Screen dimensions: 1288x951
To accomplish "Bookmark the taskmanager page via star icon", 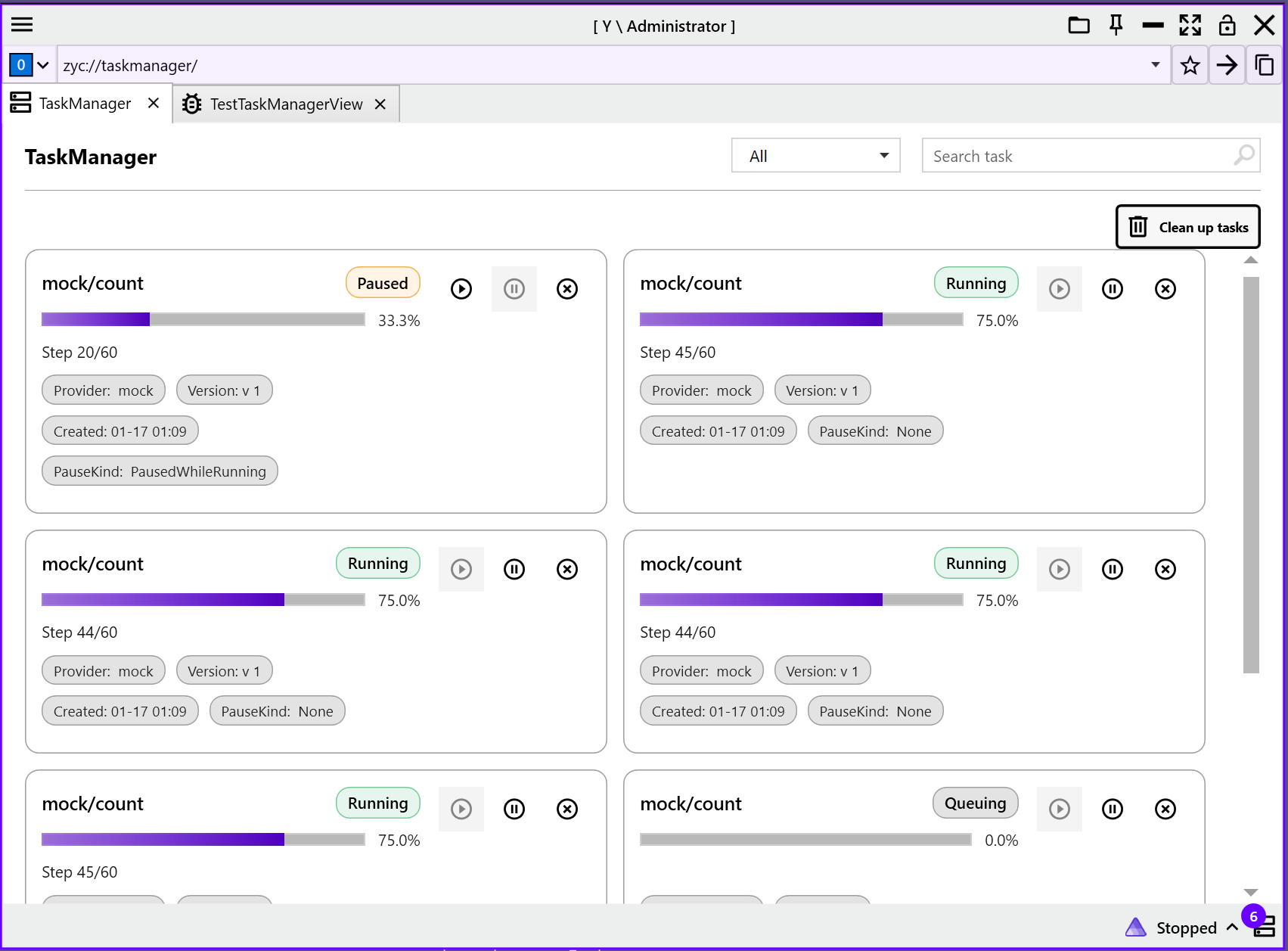I will [x=1190, y=65].
